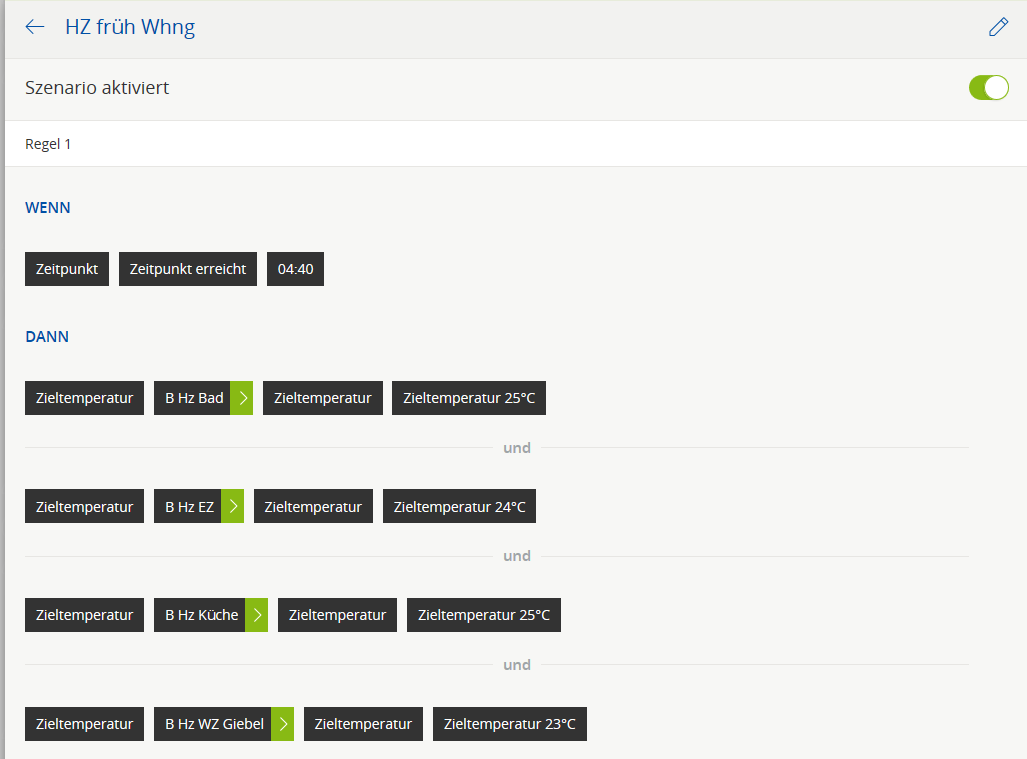Click the back arrow icon
The image size is (1027, 759).
click(35, 27)
